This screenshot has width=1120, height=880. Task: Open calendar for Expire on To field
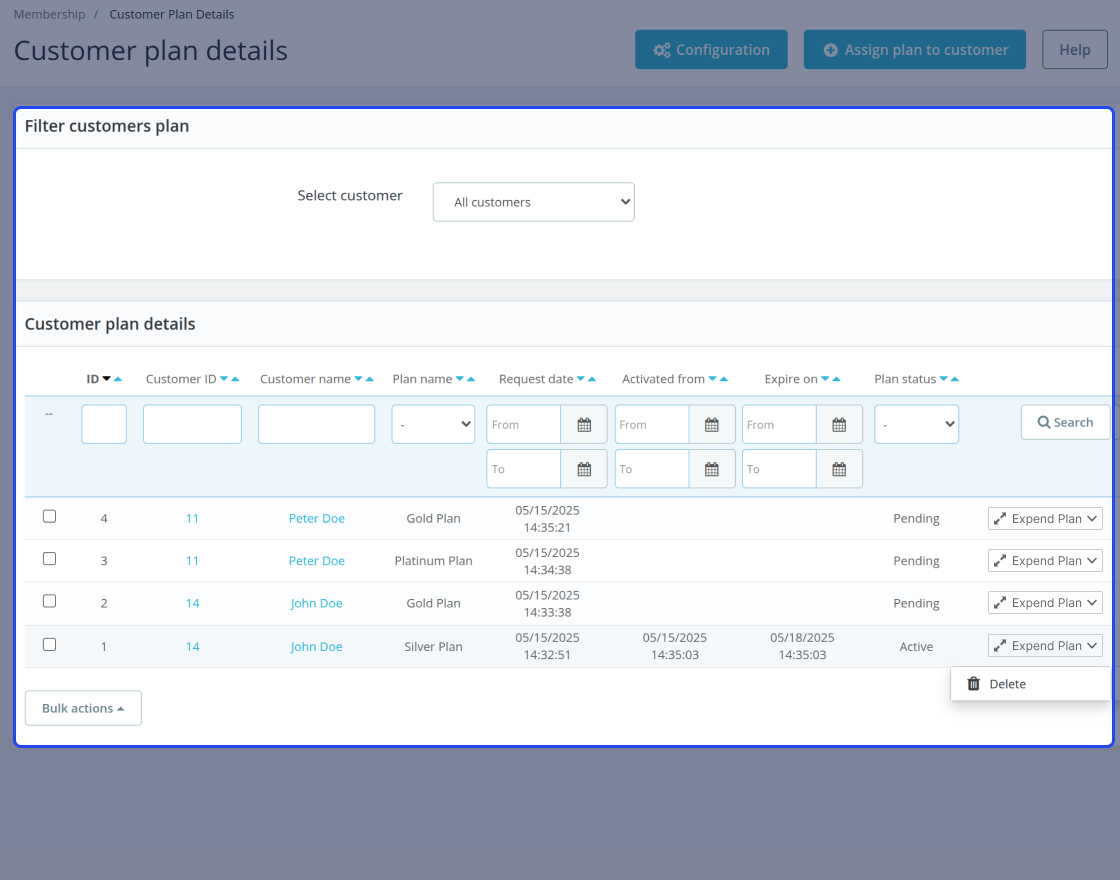tap(839, 469)
